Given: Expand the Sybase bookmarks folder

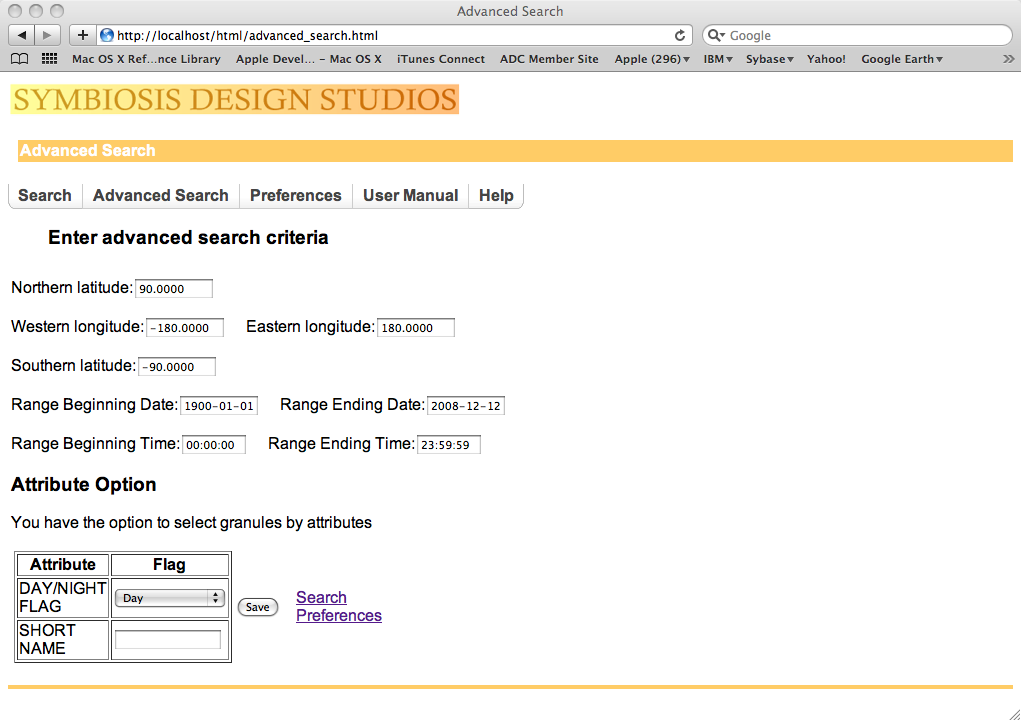Looking at the screenshot, I should (770, 59).
